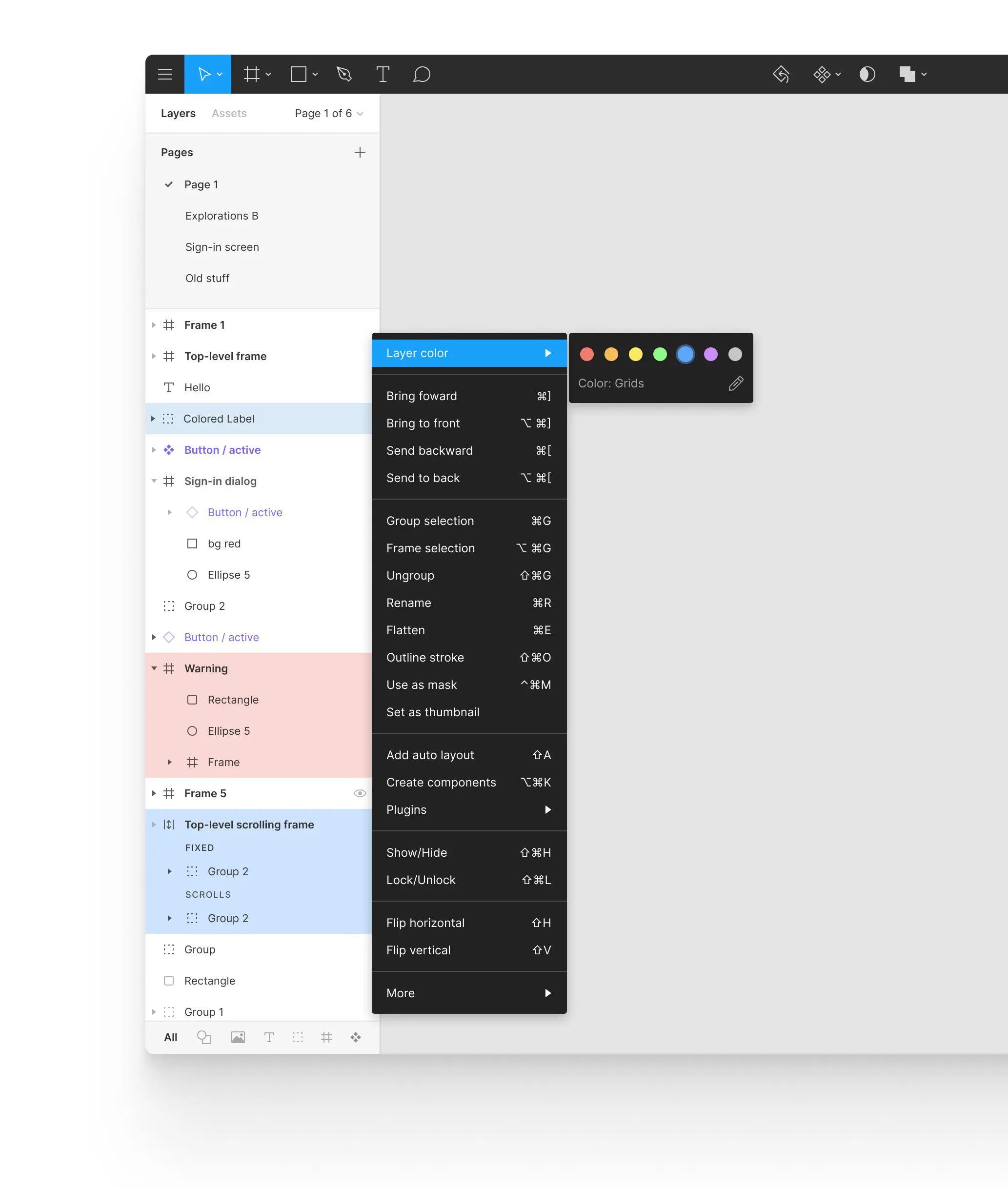This screenshot has width=1008, height=1188.
Task: Click the Flatten menu option
Action: click(x=406, y=629)
